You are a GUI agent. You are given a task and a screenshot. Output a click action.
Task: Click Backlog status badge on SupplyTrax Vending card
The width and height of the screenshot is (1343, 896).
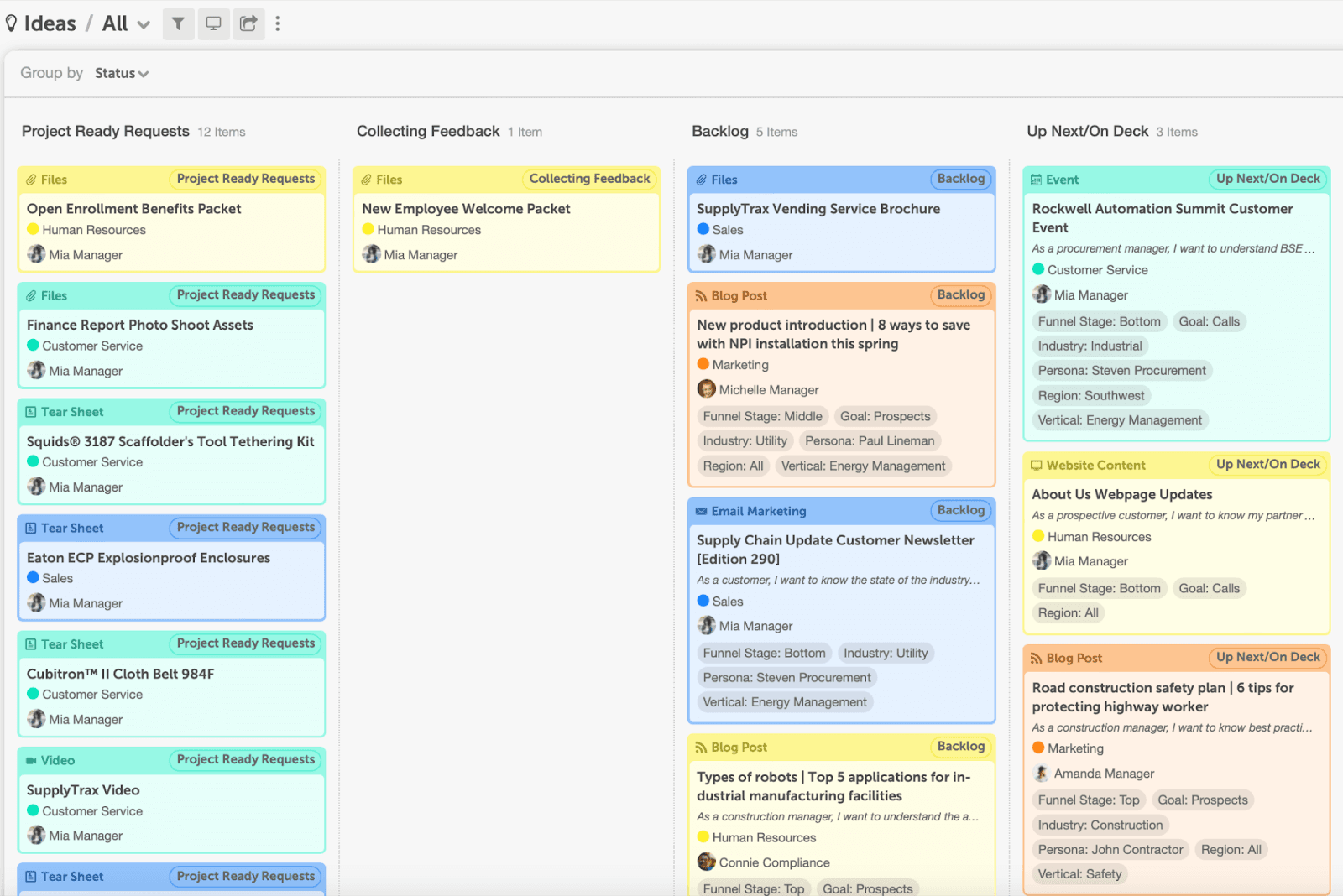960,180
